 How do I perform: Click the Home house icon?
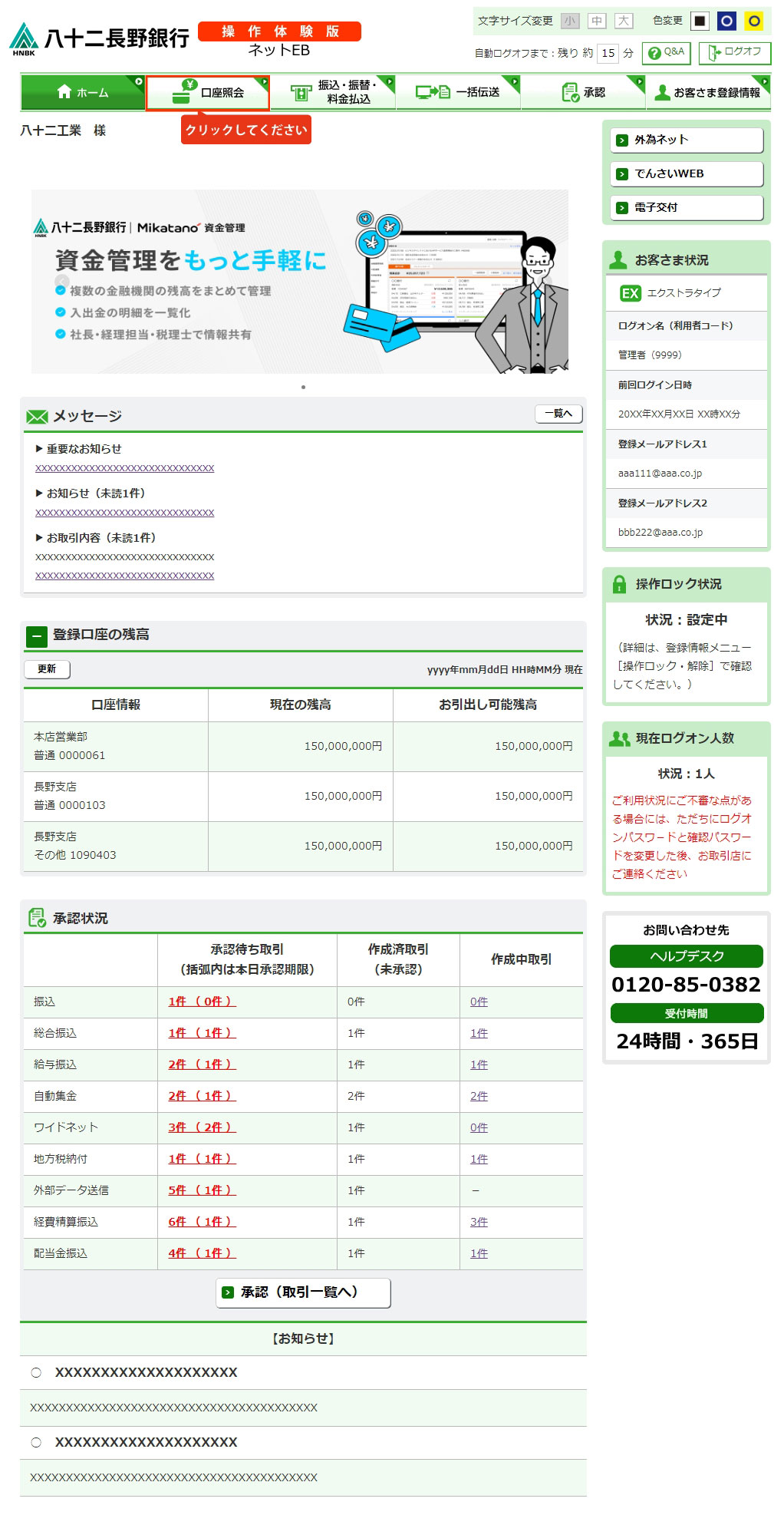coord(64,92)
